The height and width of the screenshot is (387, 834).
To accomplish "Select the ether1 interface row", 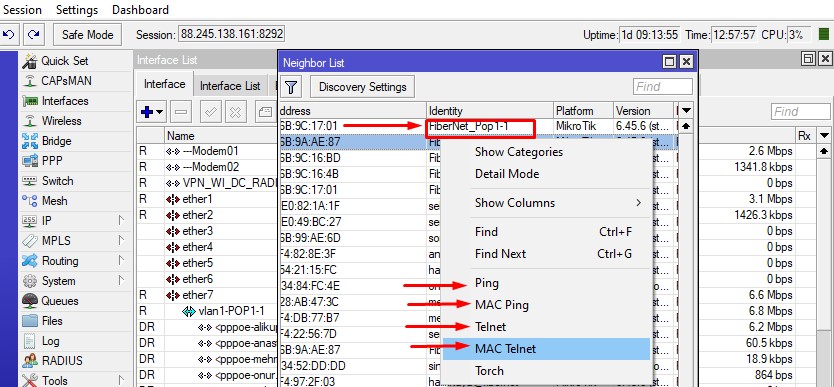I will coord(207,199).
